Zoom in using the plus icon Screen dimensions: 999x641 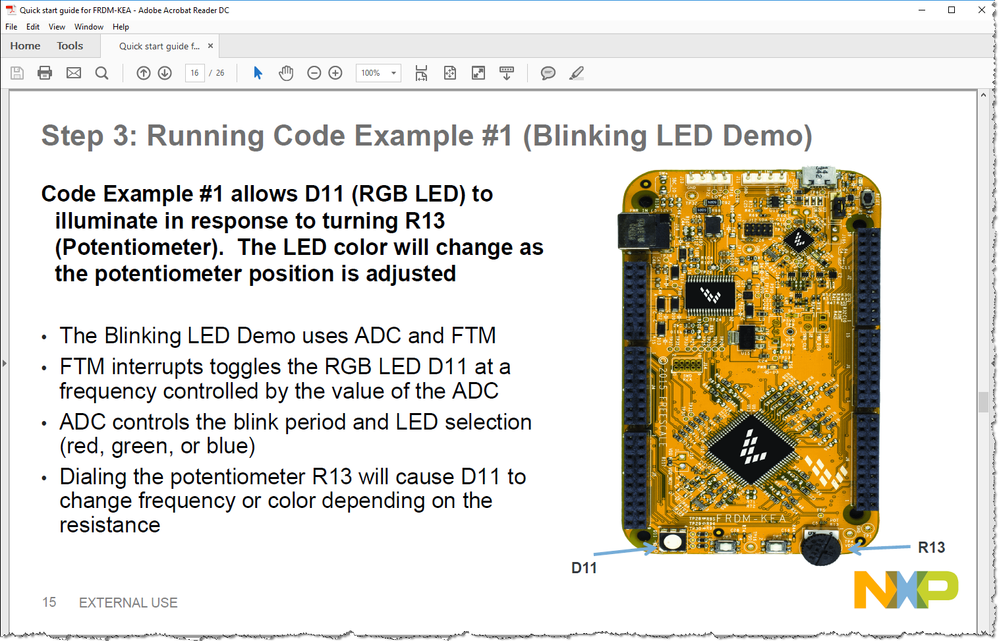coord(334,72)
